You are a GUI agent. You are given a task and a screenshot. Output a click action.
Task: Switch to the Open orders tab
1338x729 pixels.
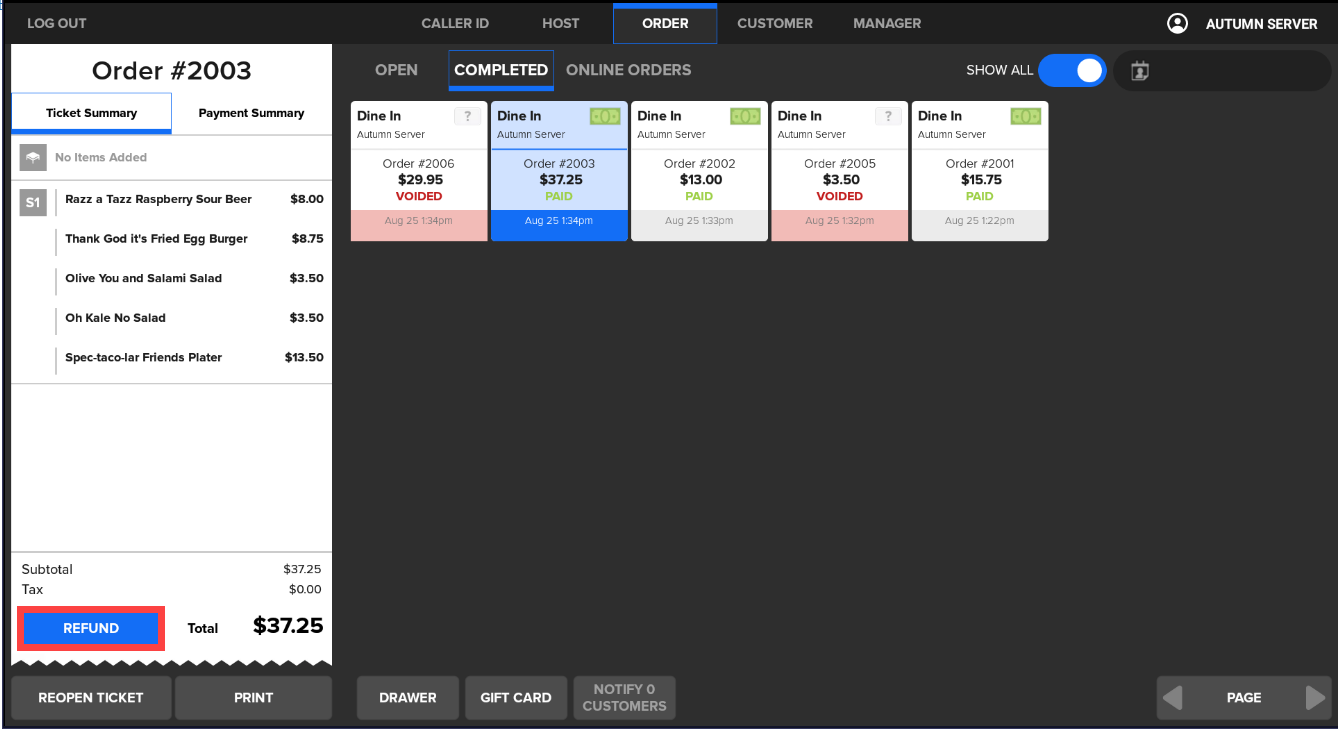coord(396,70)
